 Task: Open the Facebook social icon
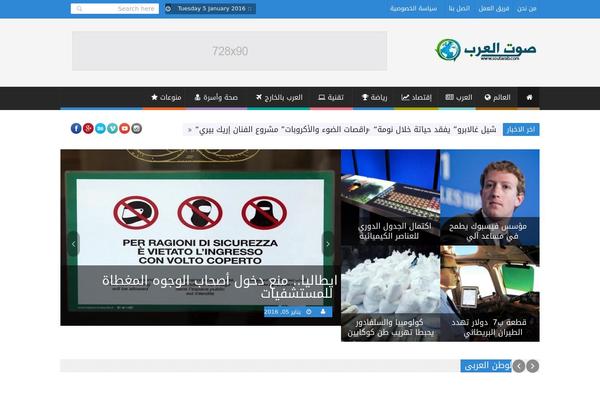pos(76,128)
